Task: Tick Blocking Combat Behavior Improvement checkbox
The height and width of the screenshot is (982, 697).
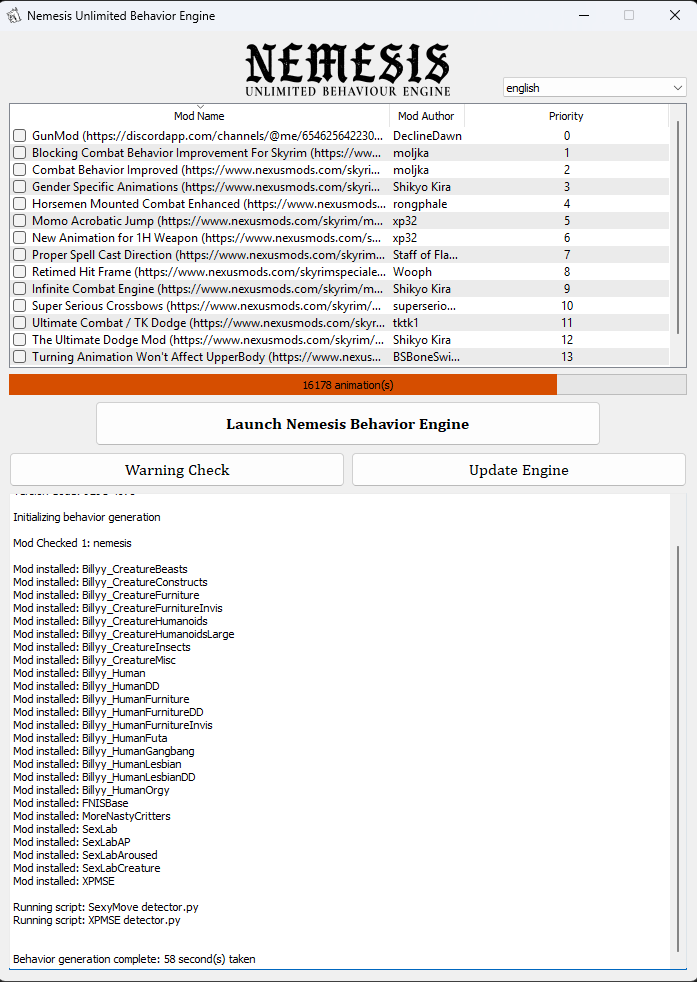Action: pos(19,153)
